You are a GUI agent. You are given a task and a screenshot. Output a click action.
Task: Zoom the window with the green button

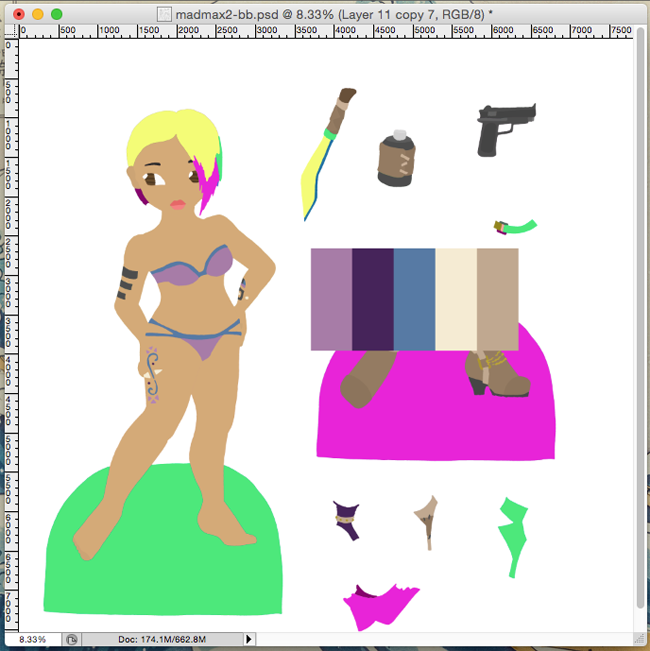point(57,15)
